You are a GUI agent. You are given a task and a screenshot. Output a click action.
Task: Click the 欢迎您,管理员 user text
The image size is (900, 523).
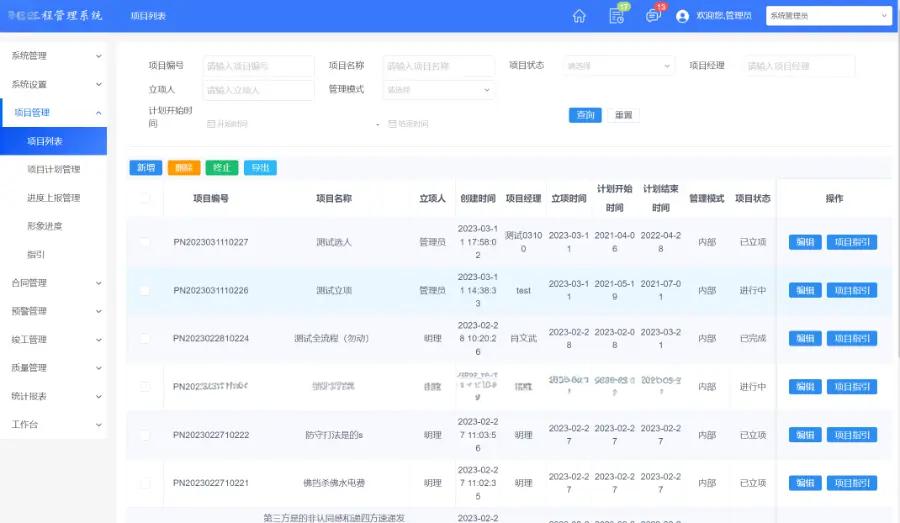(724, 16)
